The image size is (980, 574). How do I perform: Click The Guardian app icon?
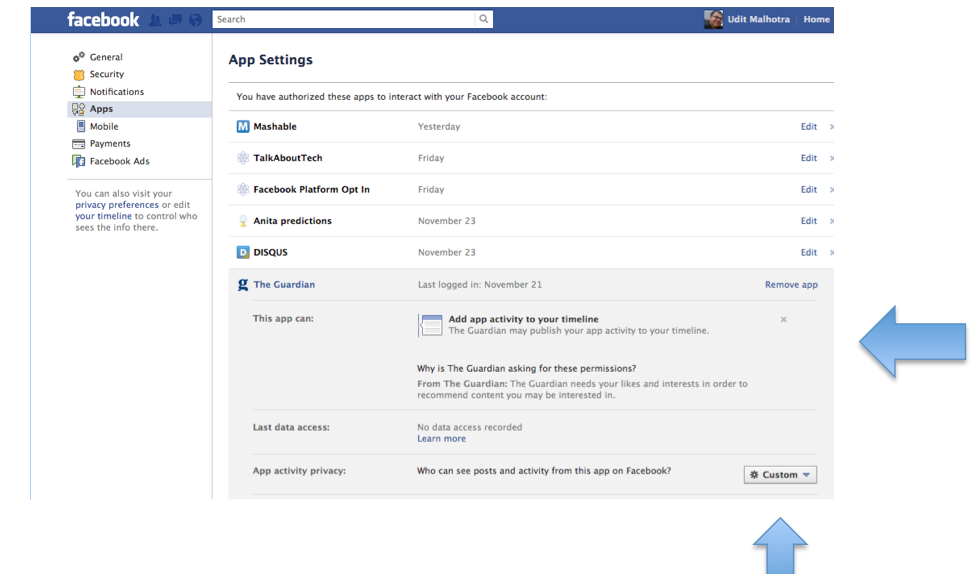(242, 284)
